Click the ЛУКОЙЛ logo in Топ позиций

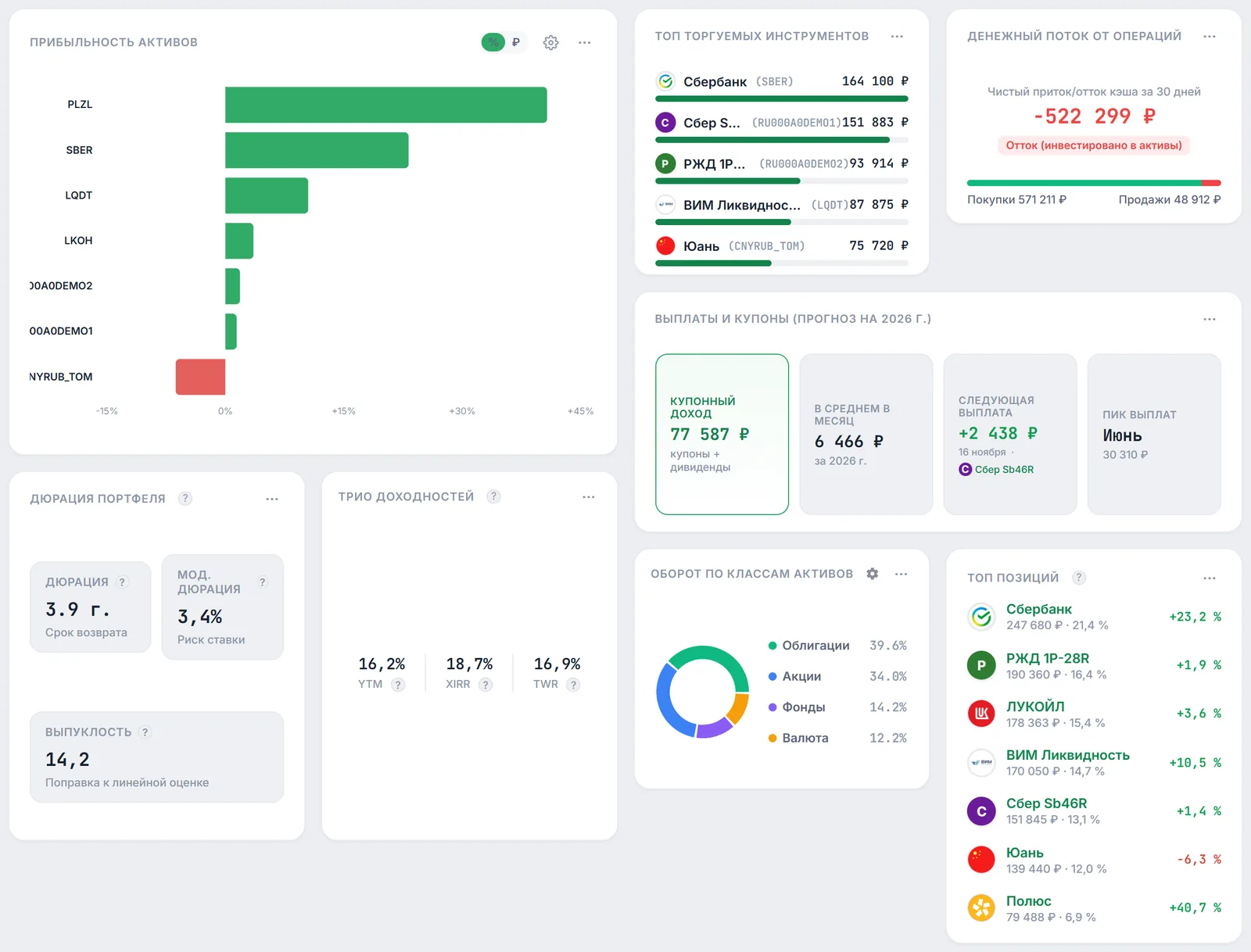981,714
